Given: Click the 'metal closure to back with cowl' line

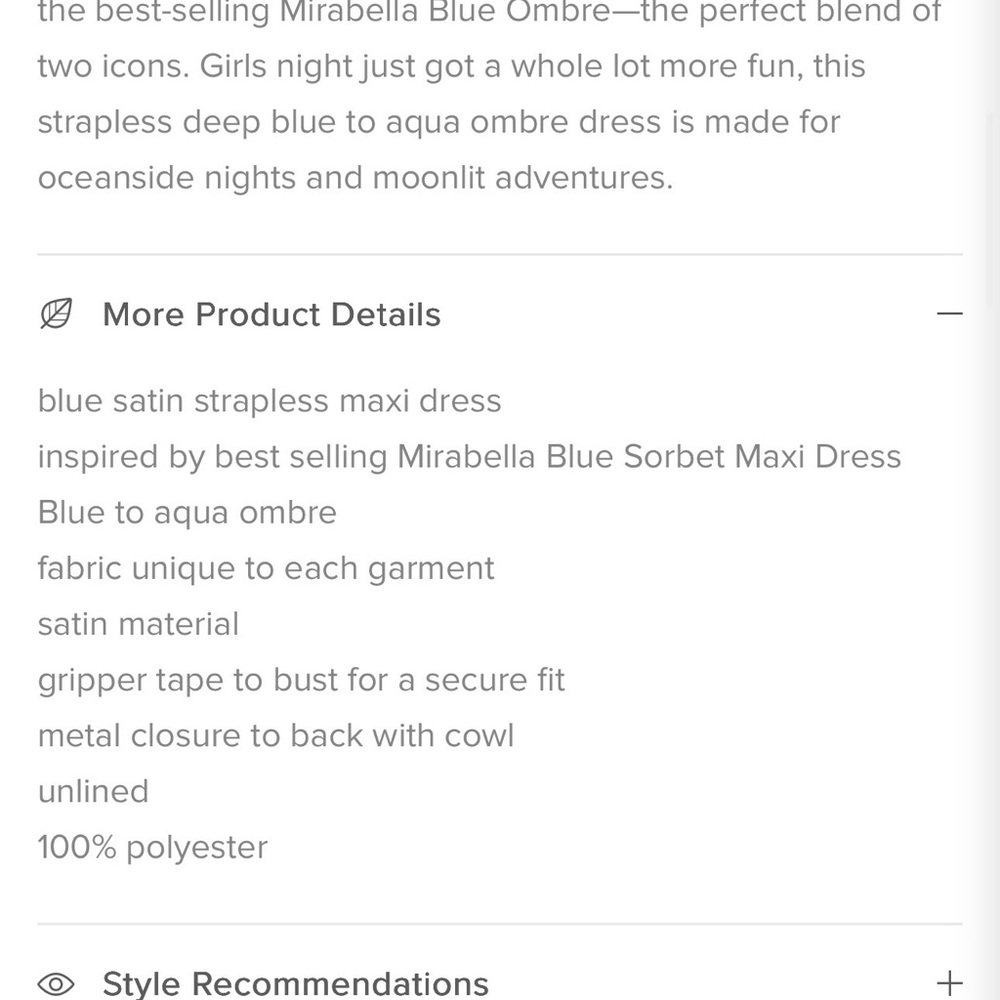Looking at the screenshot, I should [276, 736].
